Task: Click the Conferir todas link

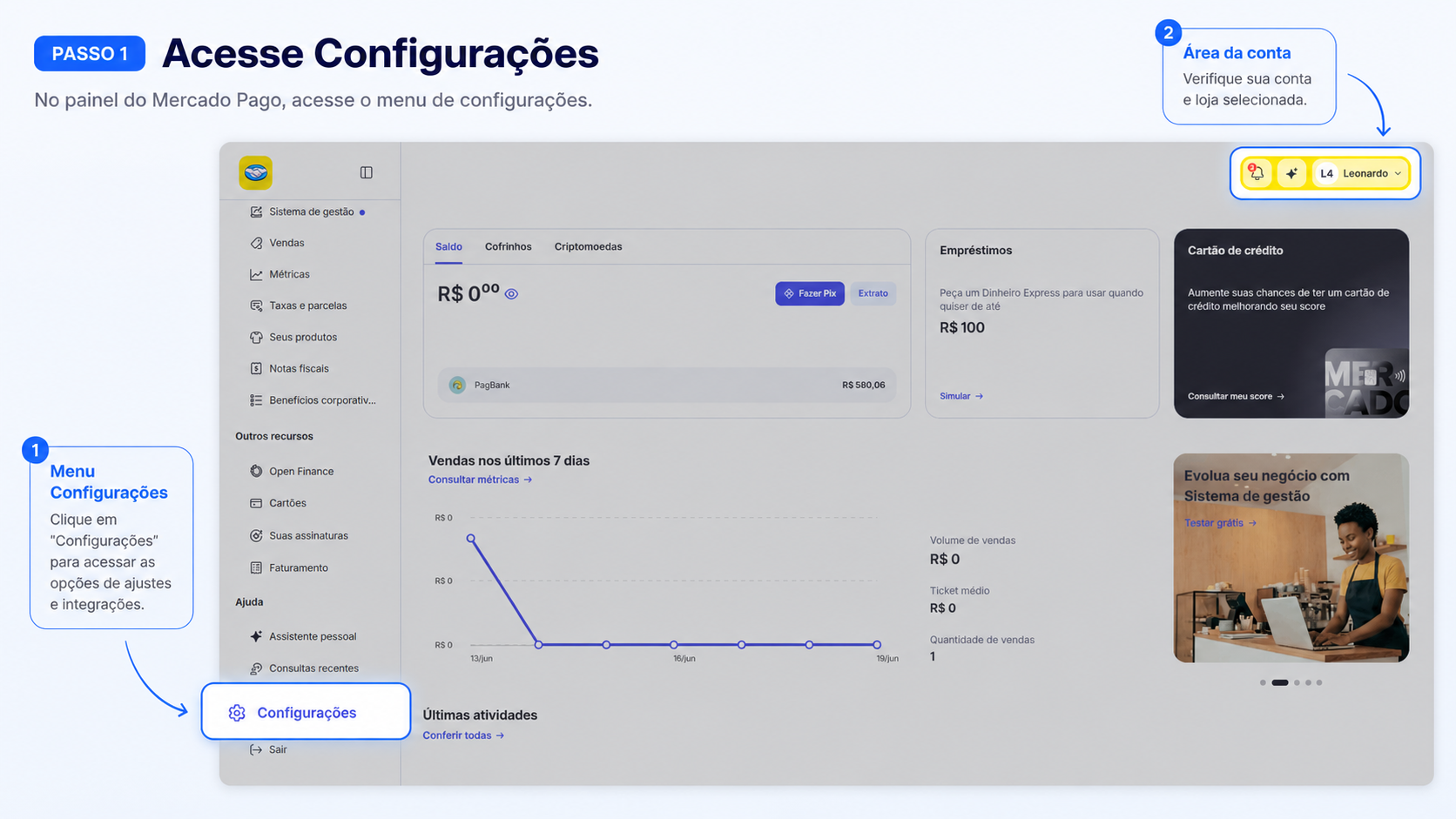Action: 463,735
